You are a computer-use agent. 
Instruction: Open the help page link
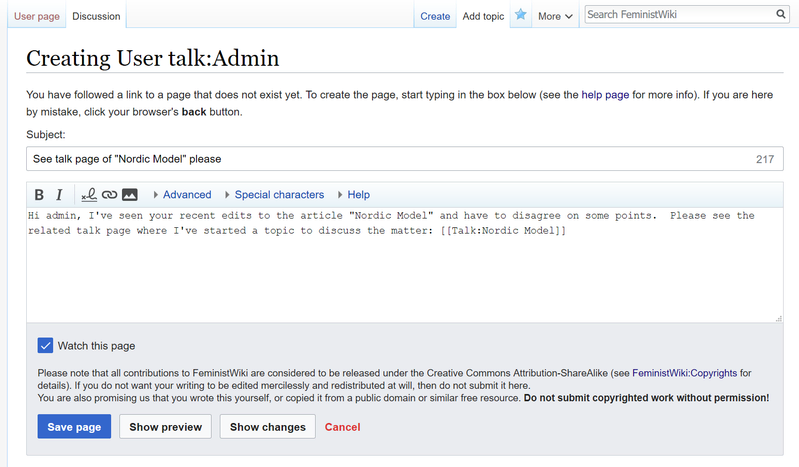tap(605, 95)
